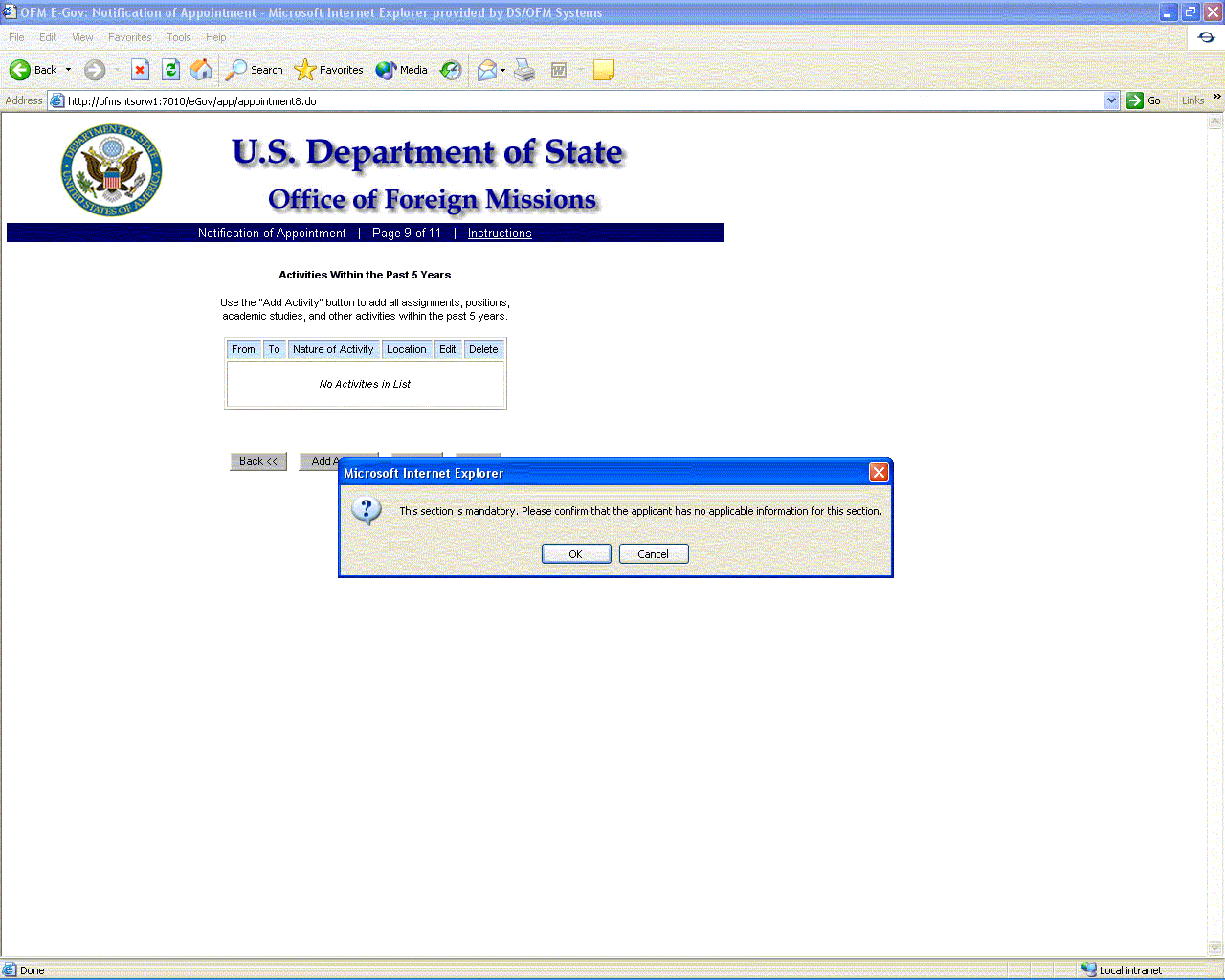1225x980 pixels.
Task: Click the partially hidden Add Activity button
Action: pyautogui.click(x=320, y=461)
